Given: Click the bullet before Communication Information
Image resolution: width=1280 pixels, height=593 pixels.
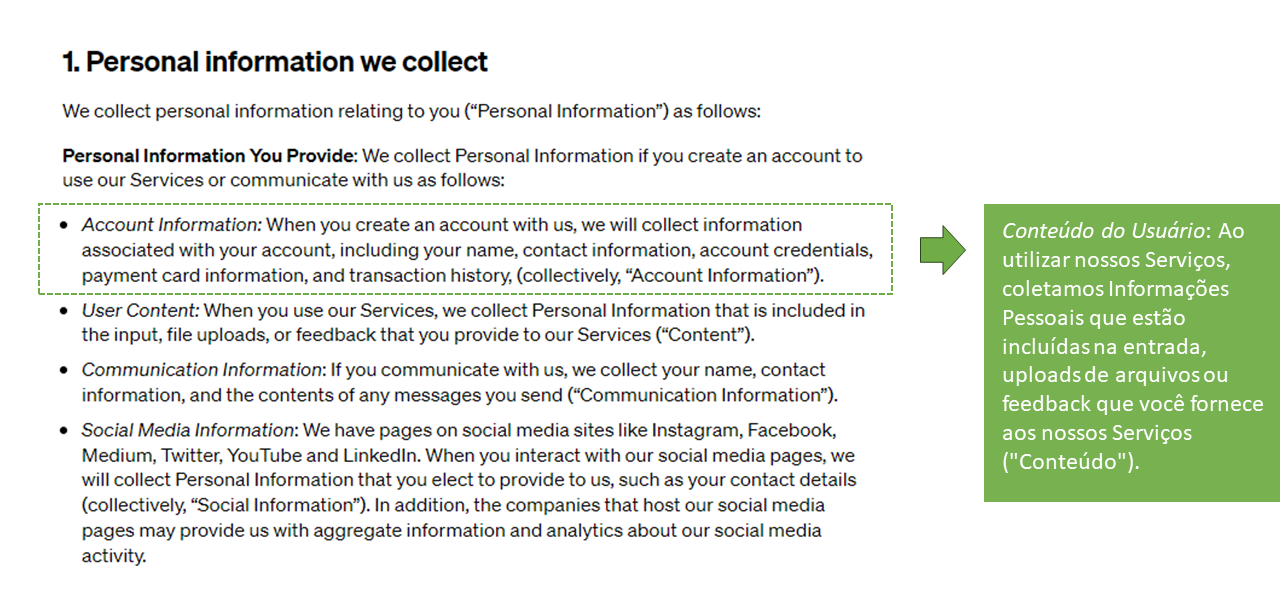Looking at the screenshot, I should (64, 371).
